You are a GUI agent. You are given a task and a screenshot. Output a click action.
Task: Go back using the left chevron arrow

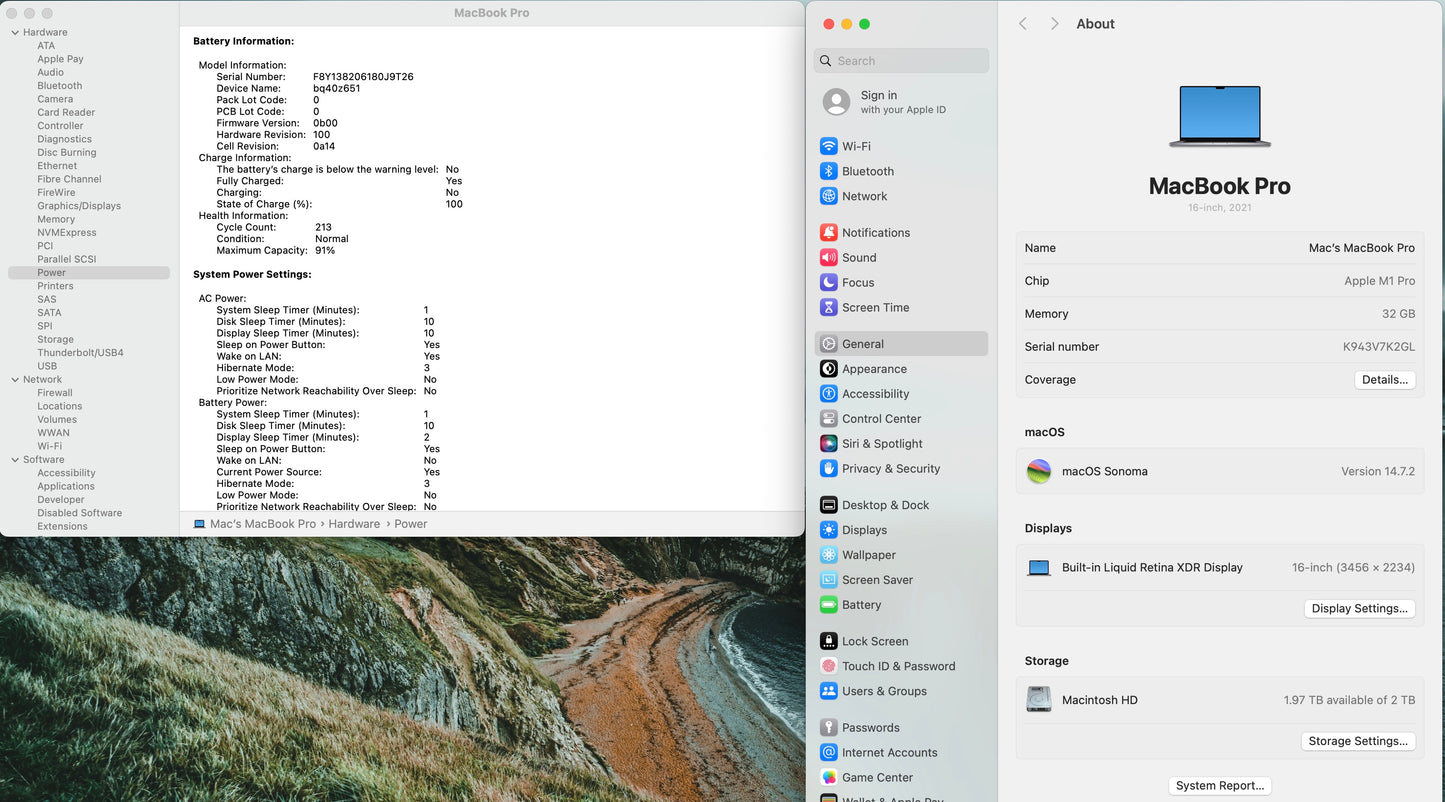pyautogui.click(x=1023, y=24)
